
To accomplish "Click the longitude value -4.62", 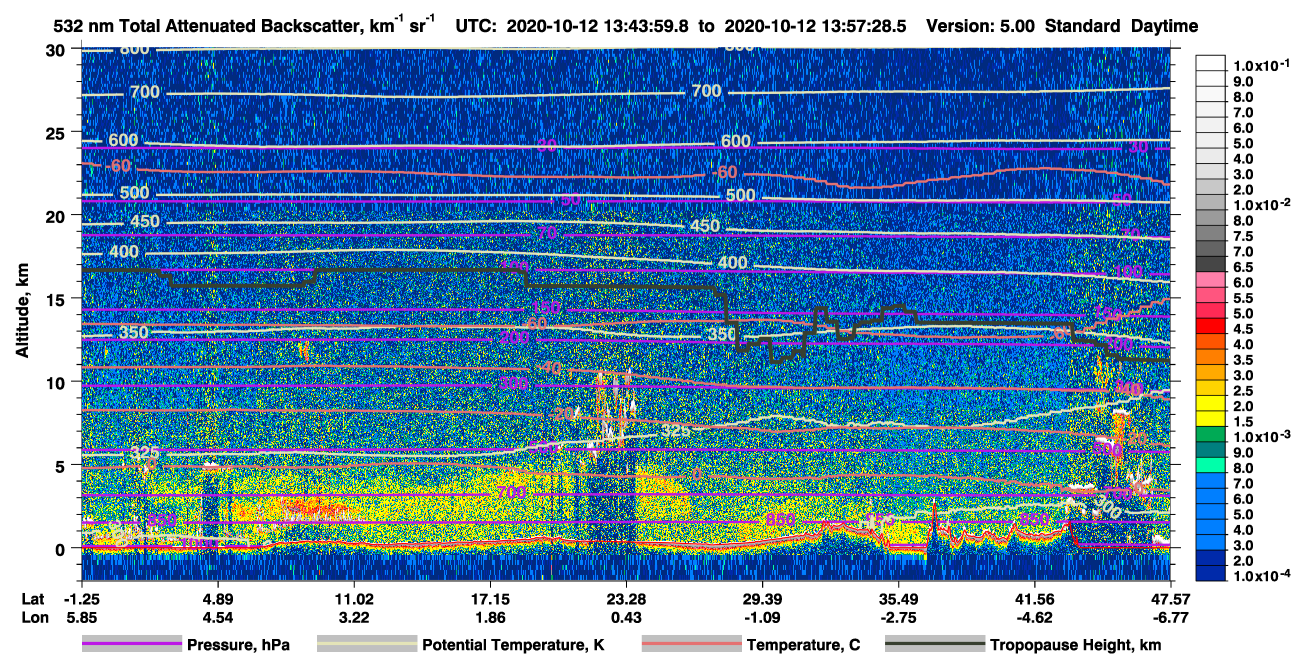I will point(1034,617).
